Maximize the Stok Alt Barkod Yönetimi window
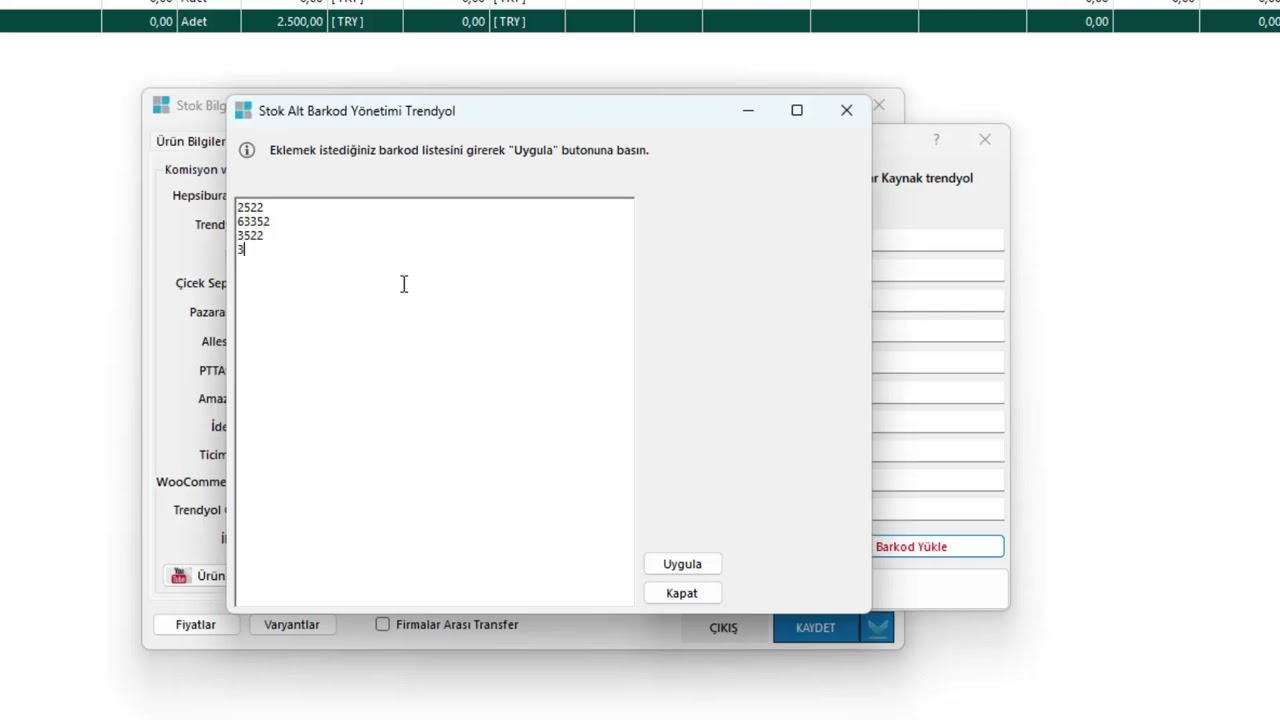Viewport: 1280px width, 720px height. (797, 111)
